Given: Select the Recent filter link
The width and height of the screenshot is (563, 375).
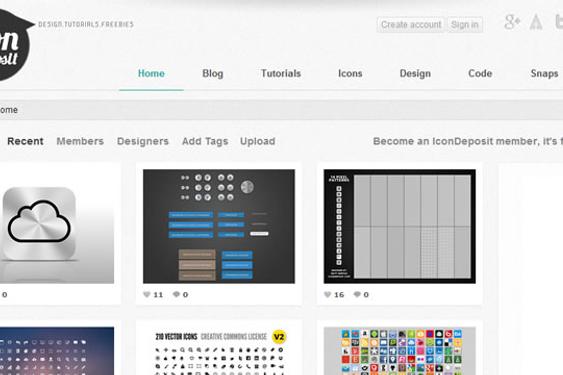Looking at the screenshot, I should point(25,141).
